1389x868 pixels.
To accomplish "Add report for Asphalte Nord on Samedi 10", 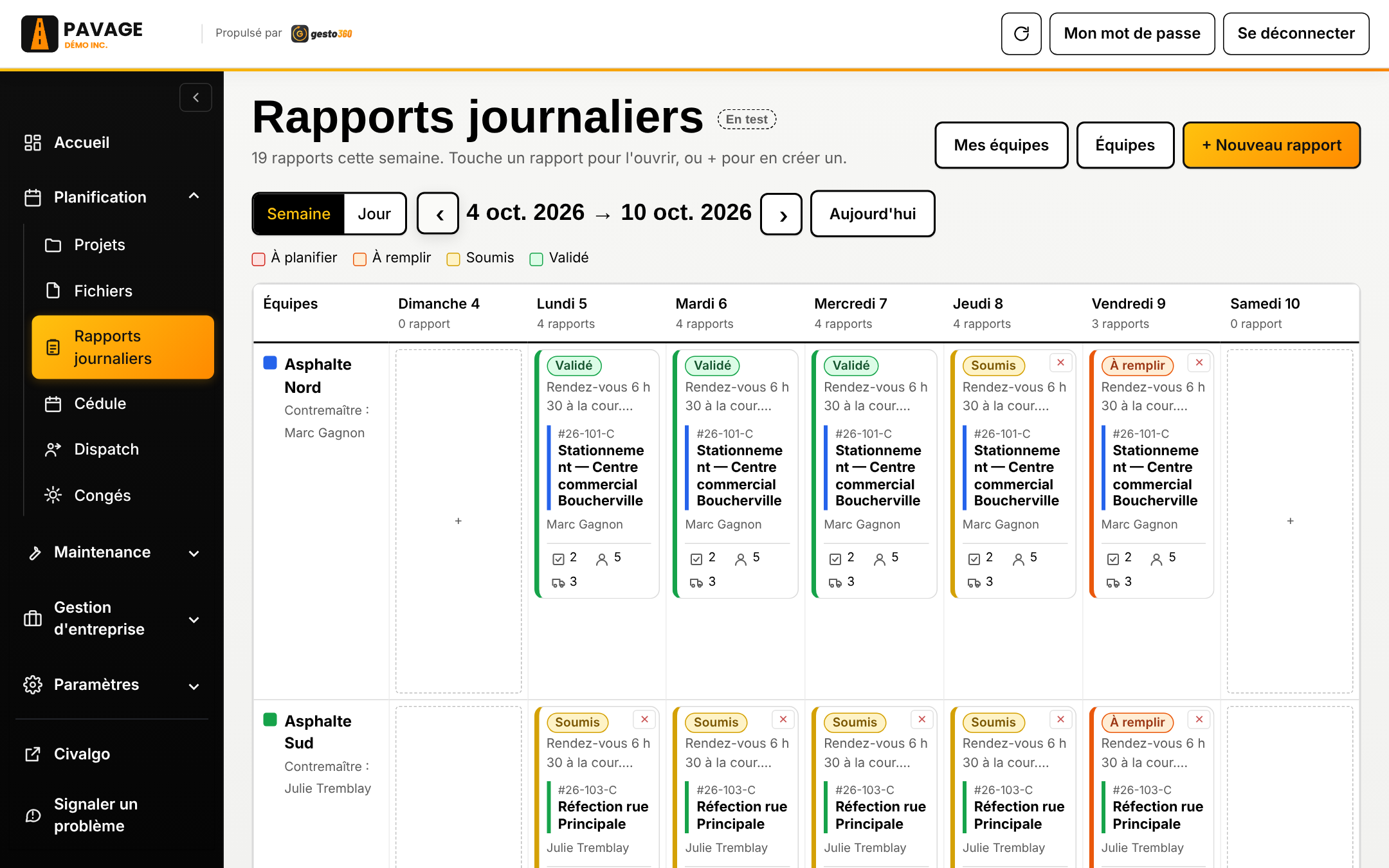I will [x=1290, y=521].
